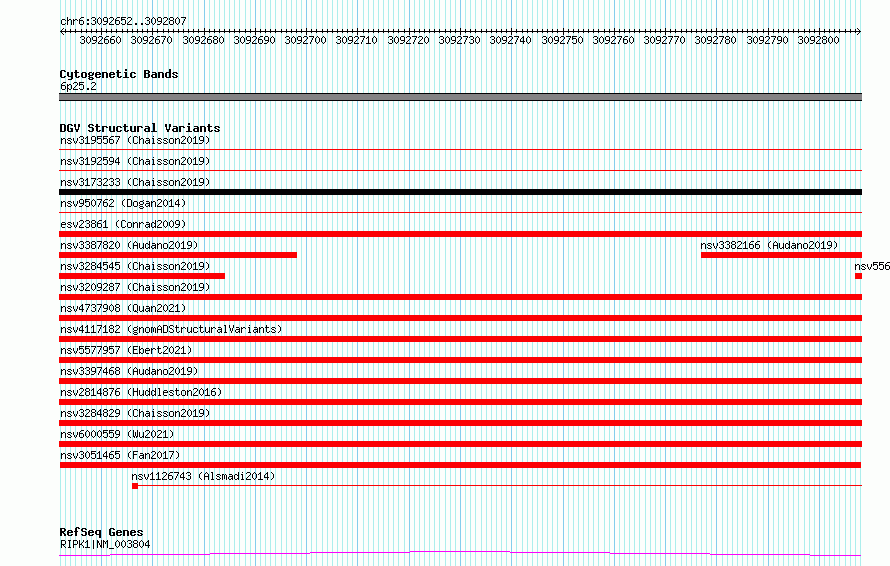Click the small red square under nsv1126743

(x=135, y=486)
